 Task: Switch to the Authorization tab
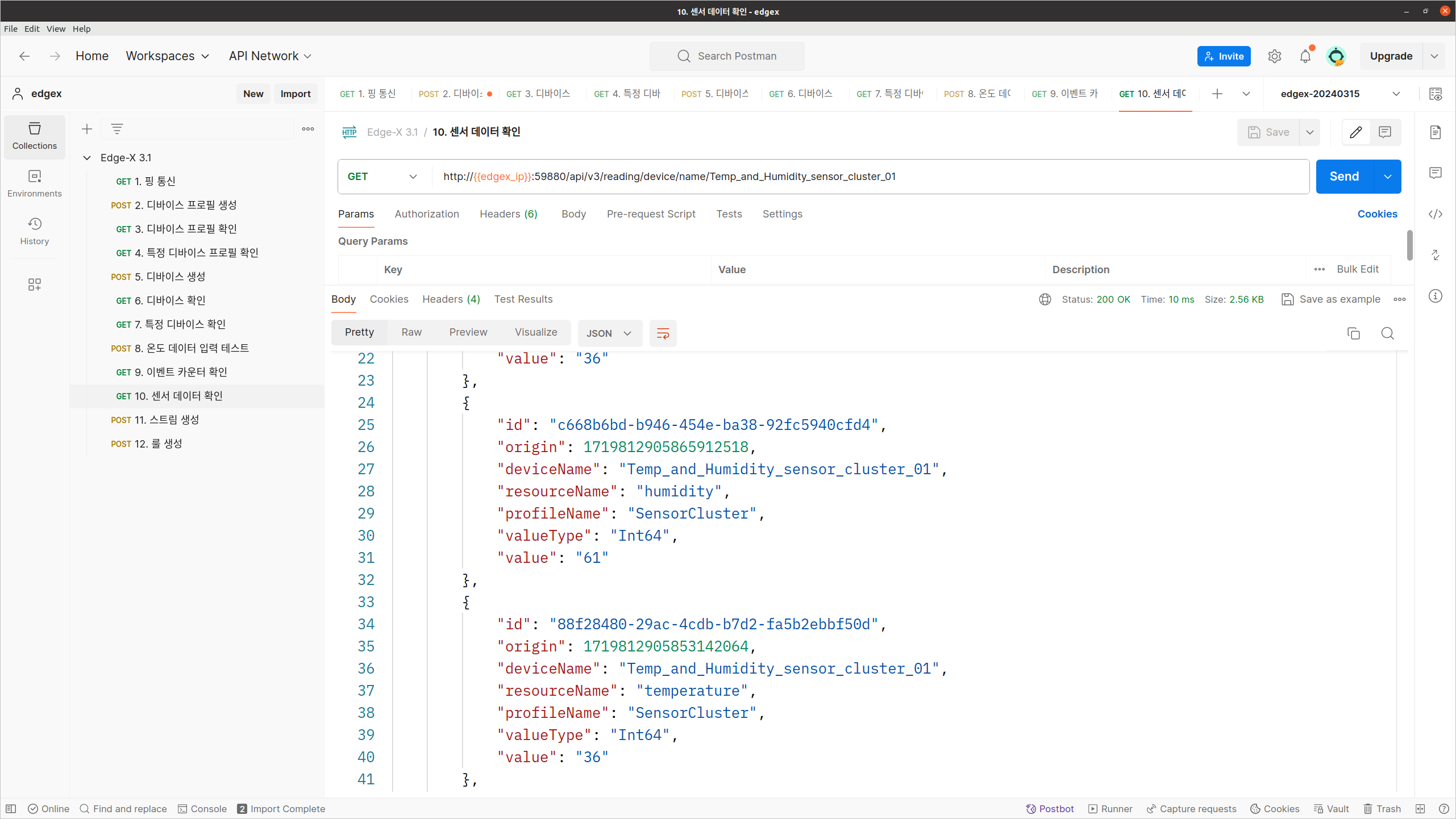coord(427,214)
